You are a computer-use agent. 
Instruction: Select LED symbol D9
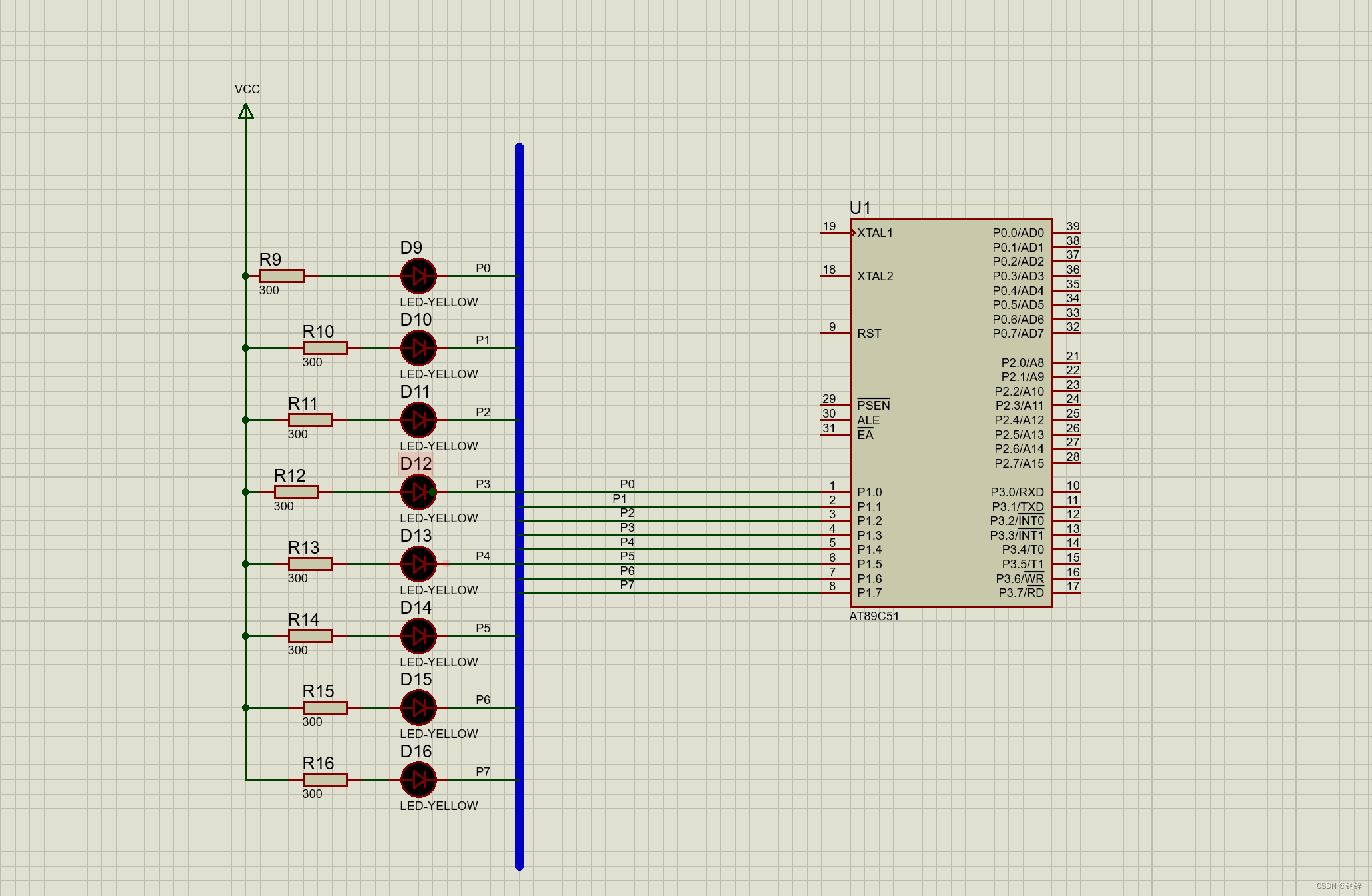(418, 276)
